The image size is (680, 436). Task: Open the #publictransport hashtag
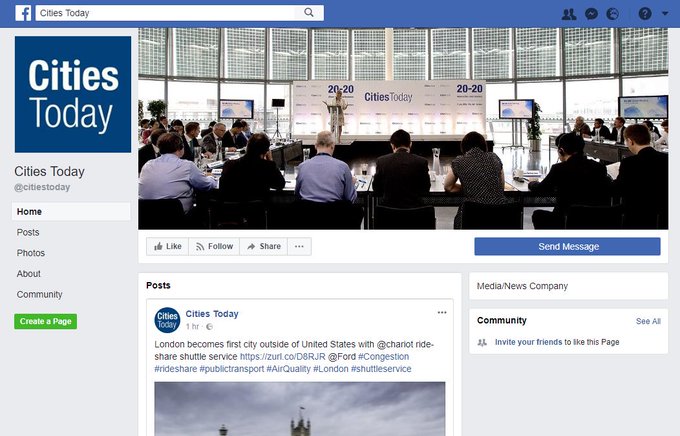232,369
